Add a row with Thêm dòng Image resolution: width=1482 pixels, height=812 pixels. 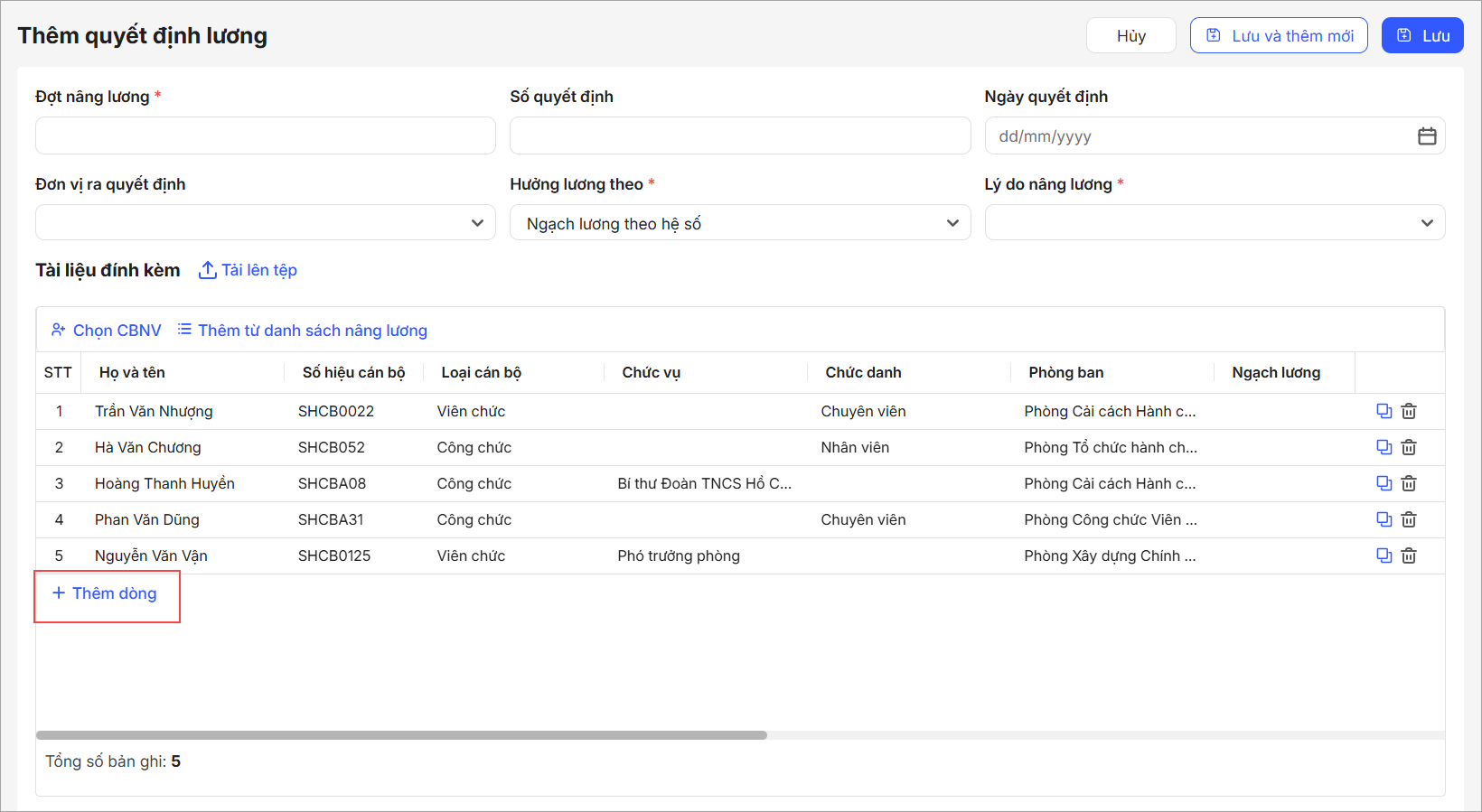point(106,593)
